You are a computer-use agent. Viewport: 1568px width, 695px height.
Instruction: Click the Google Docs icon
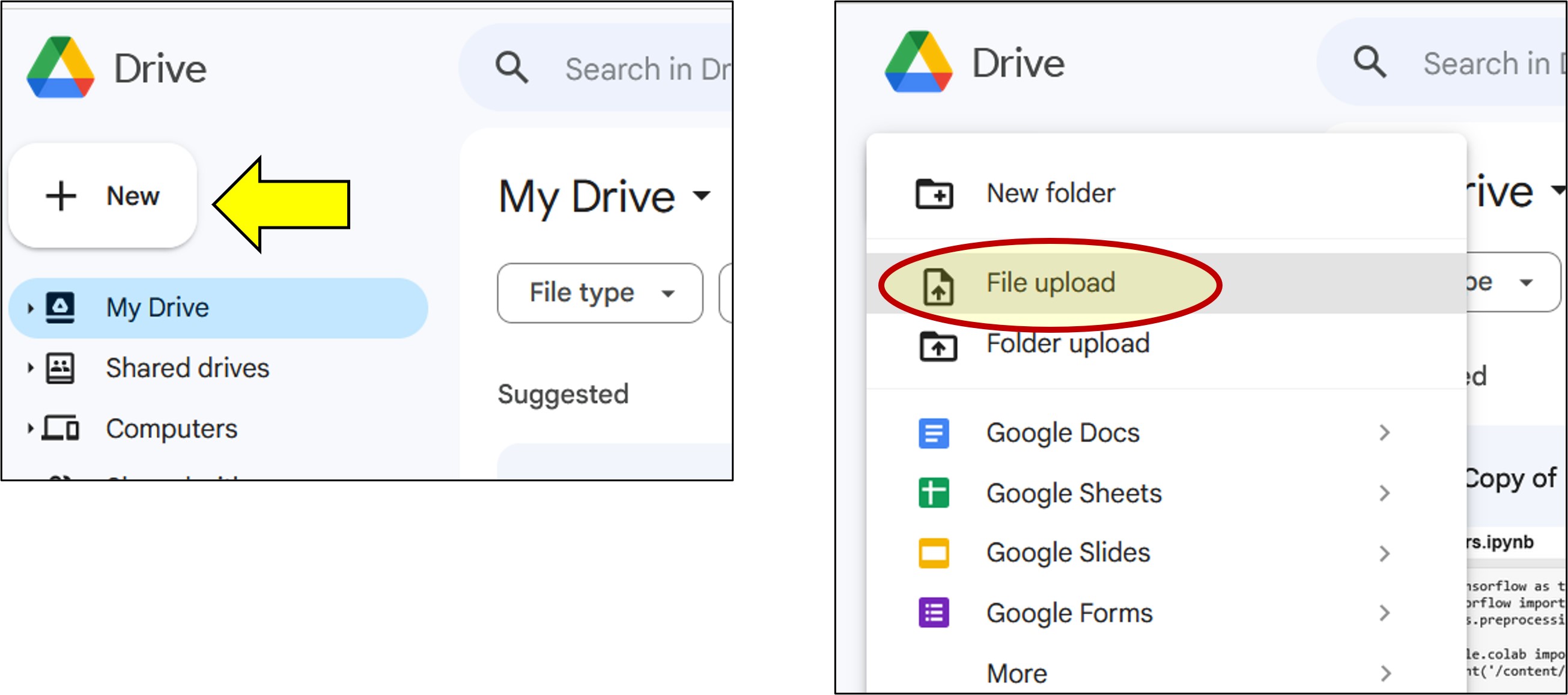(934, 432)
